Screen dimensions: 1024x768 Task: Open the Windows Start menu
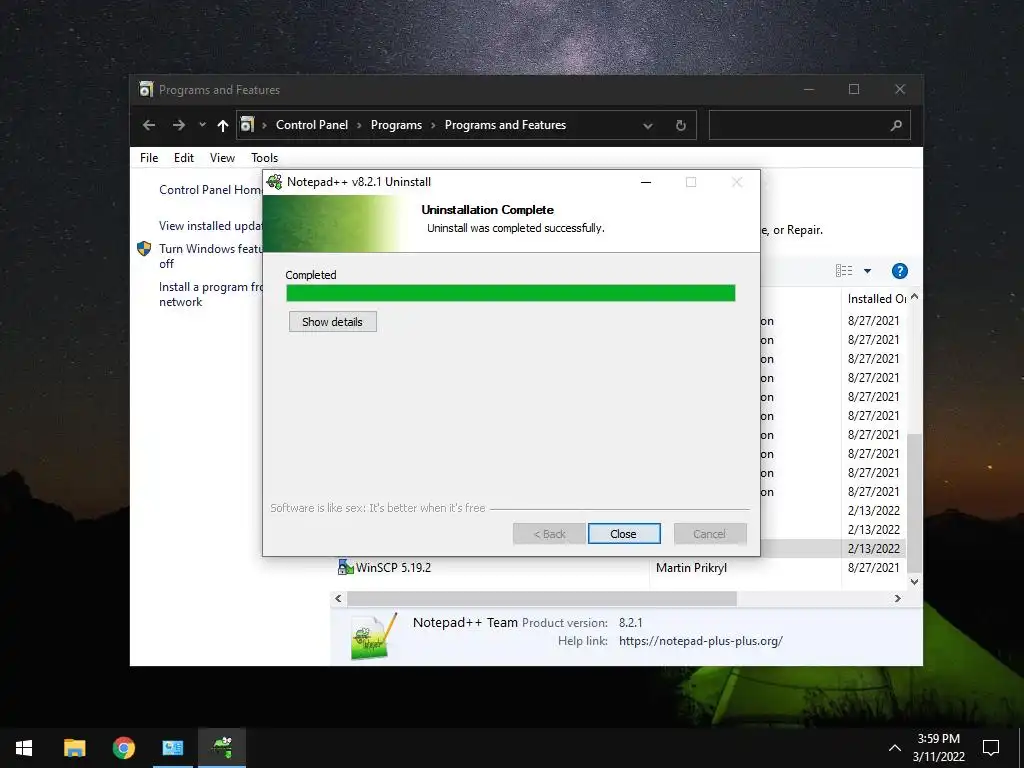click(24, 748)
